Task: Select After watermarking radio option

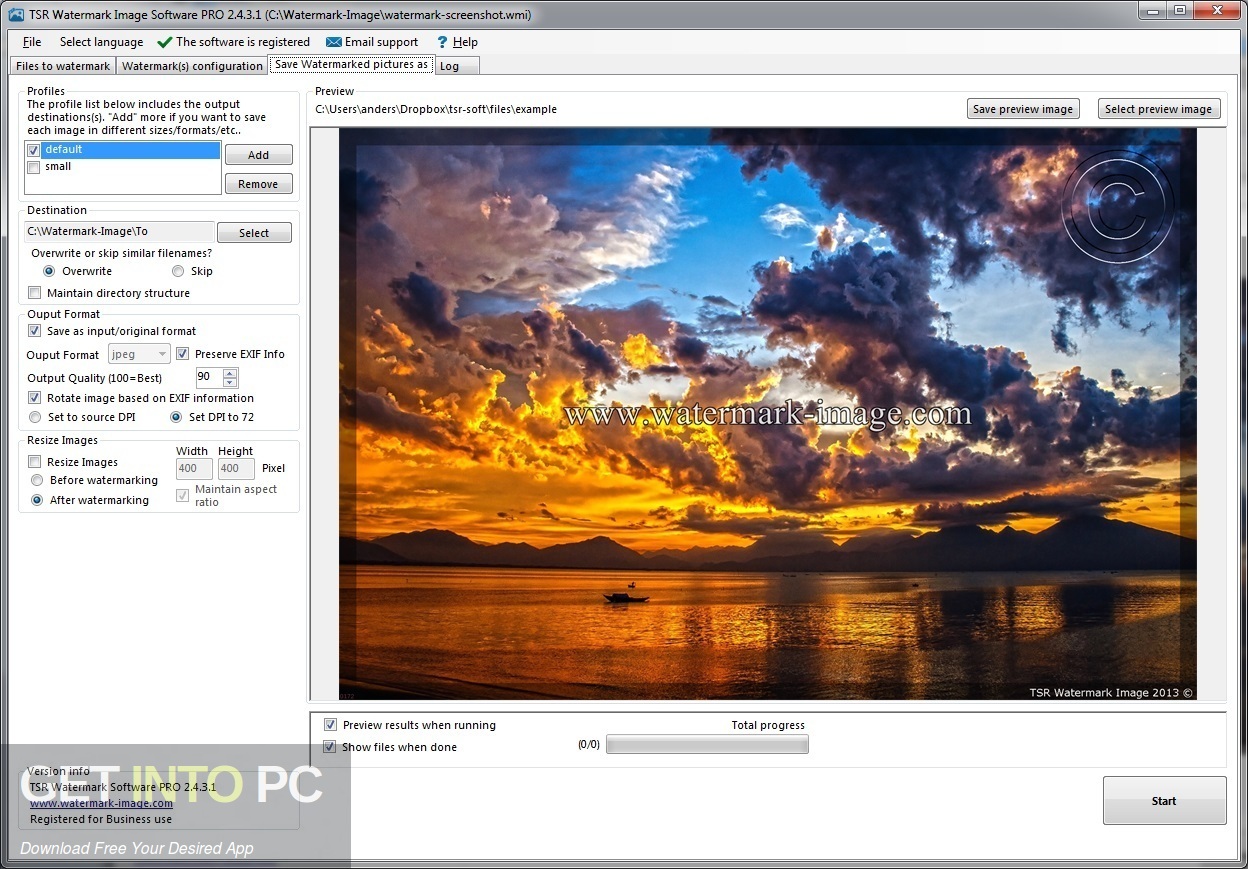Action: pos(37,500)
